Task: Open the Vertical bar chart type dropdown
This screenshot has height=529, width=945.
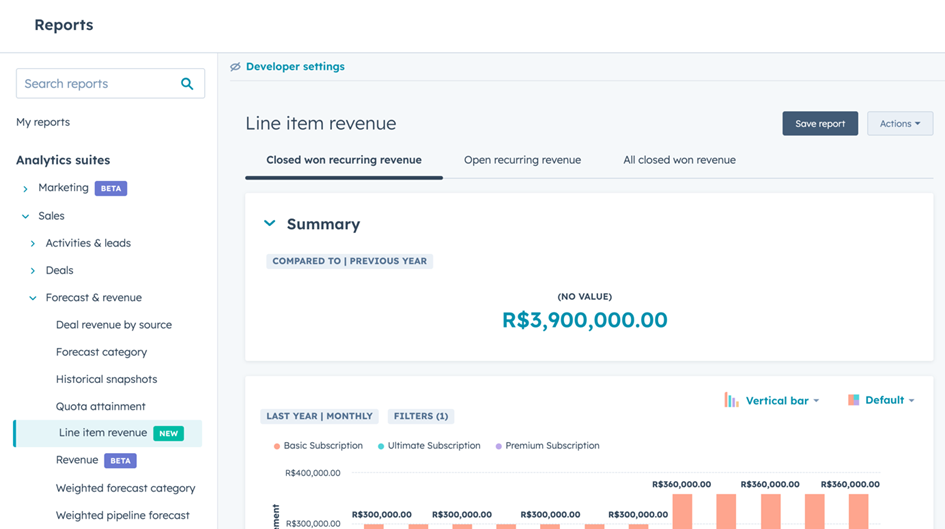Action: pyautogui.click(x=782, y=401)
